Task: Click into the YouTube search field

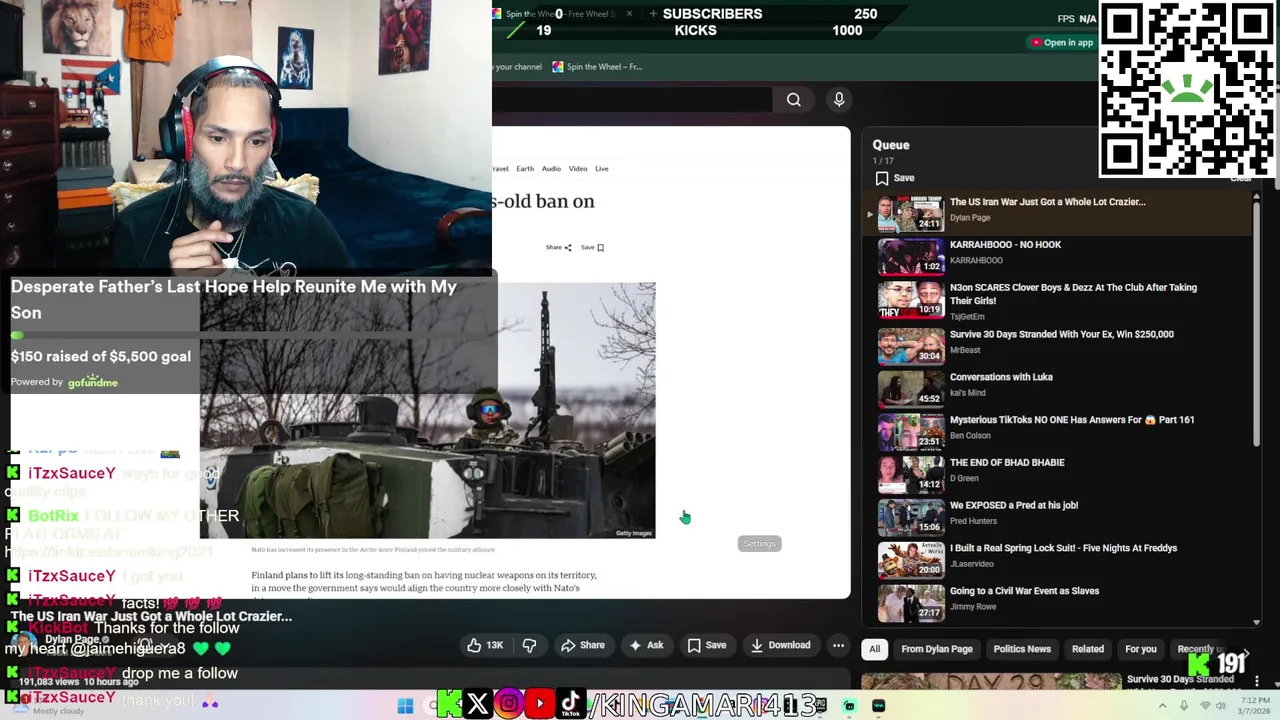Action: pyautogui.click(x=630, y=99)
